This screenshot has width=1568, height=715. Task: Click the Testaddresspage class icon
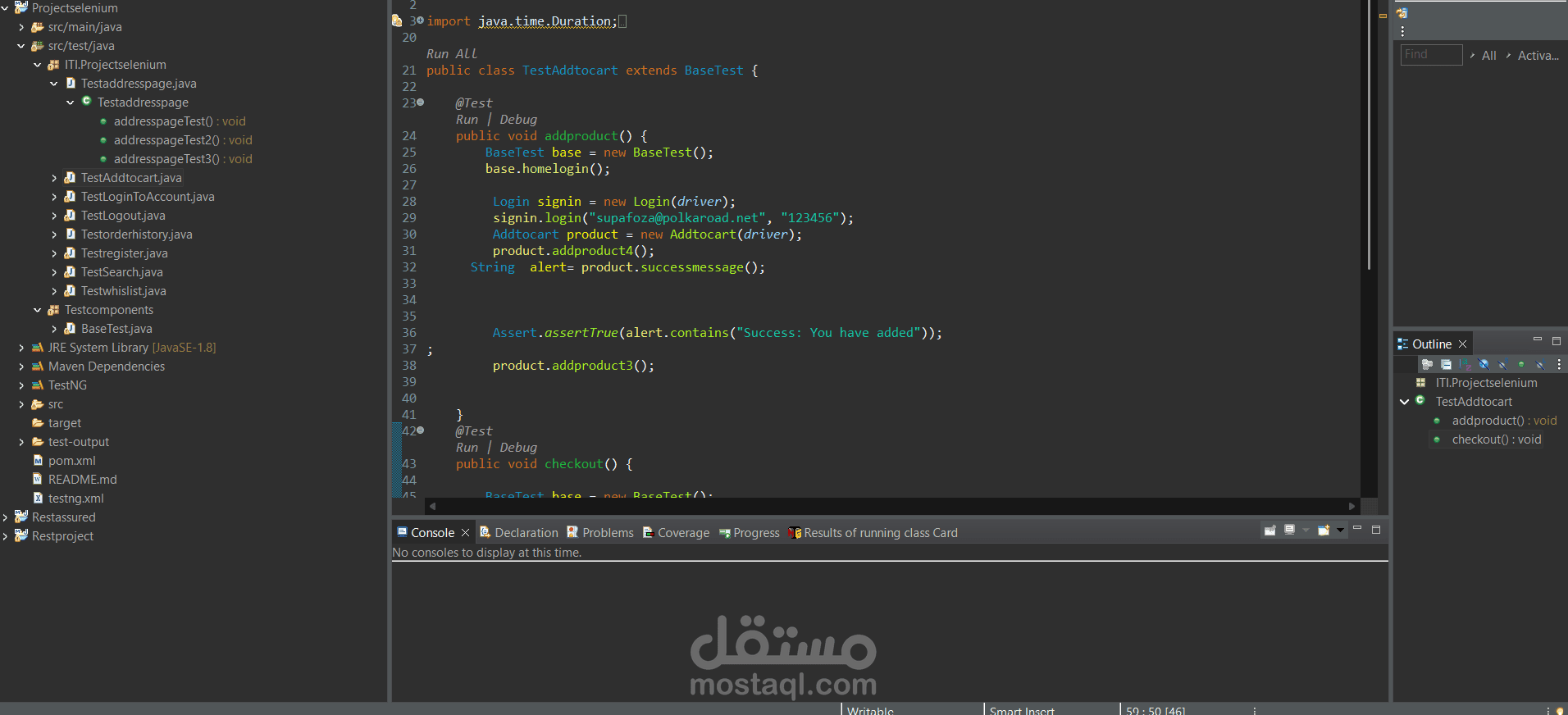86,102
